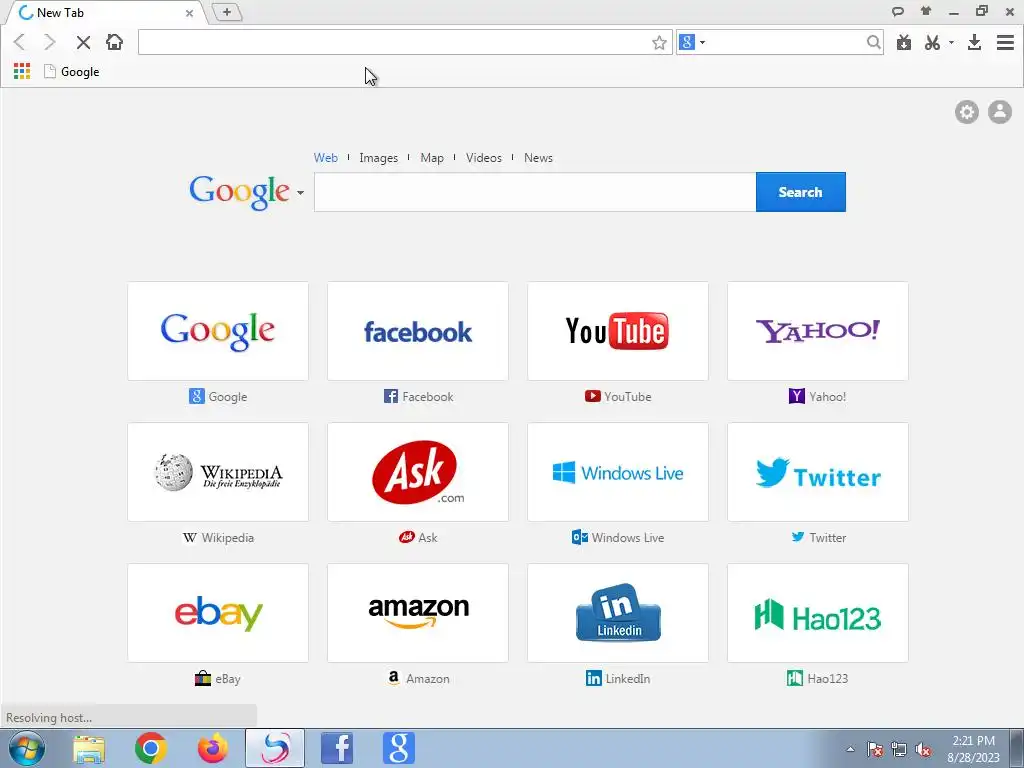Go back with the back arrow

[20, 42]
